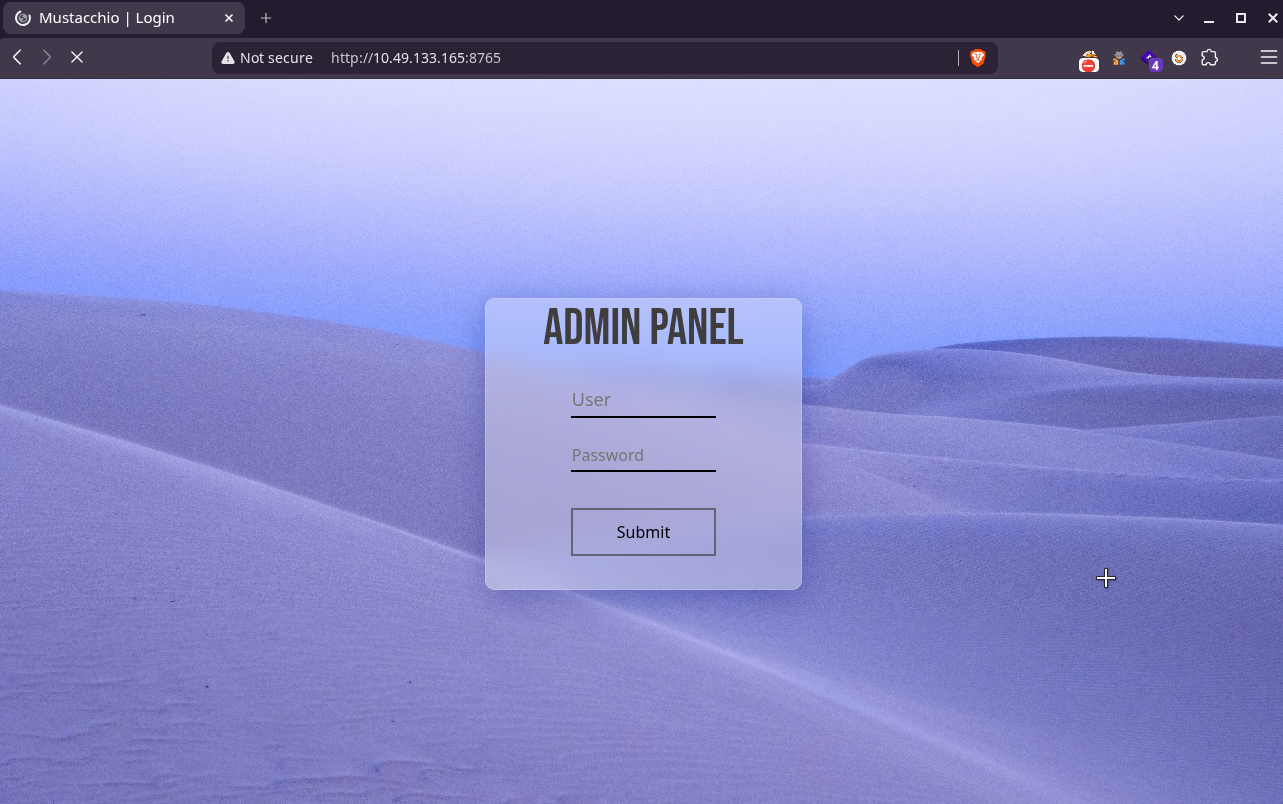Viewport: 1283px width, 804px height.
Task: Click the Not secure warning indicator
Action: pos(267,58)
